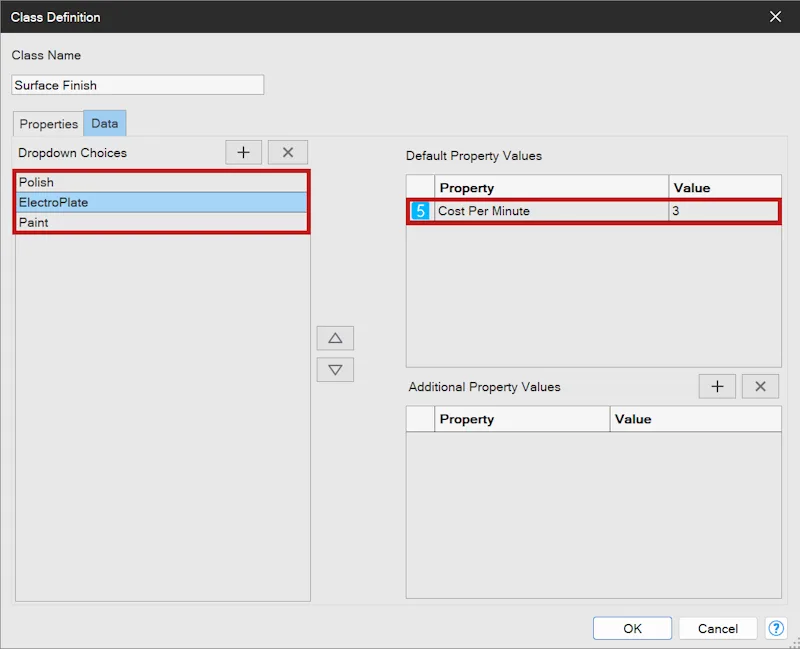
Task: Select the Cost Per Minute row header
Action: pyautogui.click(x=420, y=211)
